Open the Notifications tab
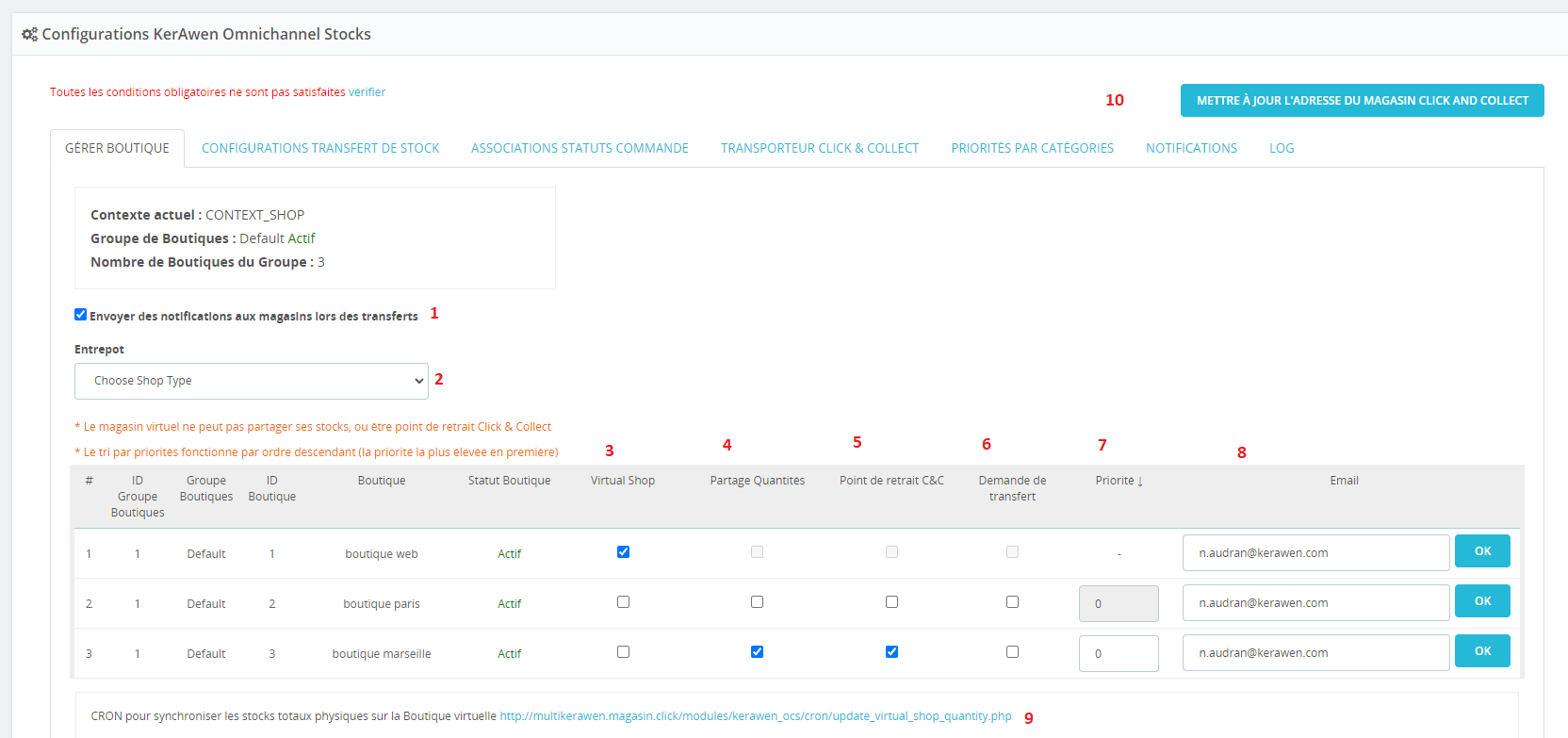This screenshot has height=738, width=1568. pos(1191,148)
